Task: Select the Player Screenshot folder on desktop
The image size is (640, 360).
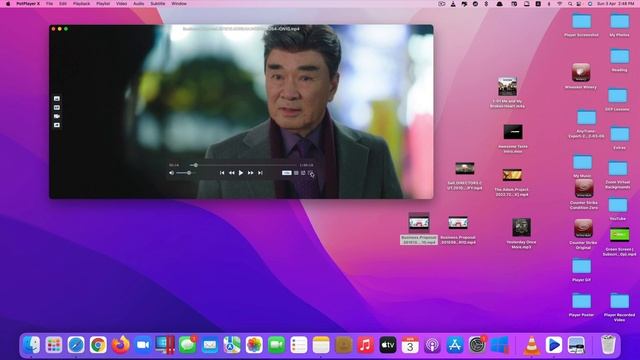Action: pos(581,21)
